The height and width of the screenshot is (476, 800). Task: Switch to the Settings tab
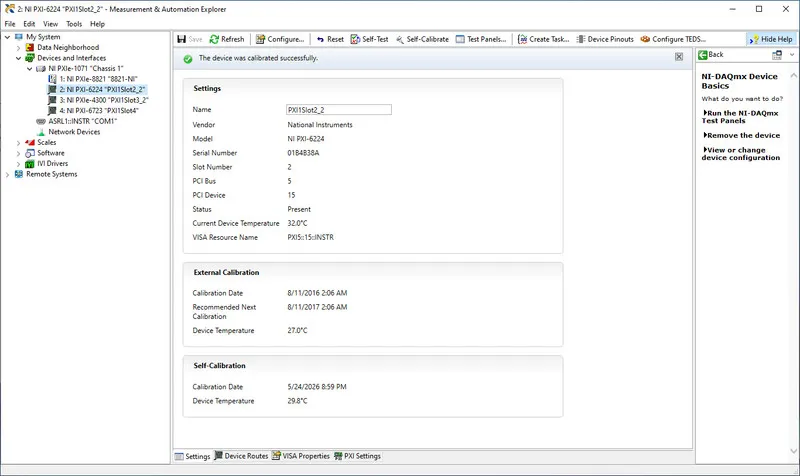tap(192, 456)
